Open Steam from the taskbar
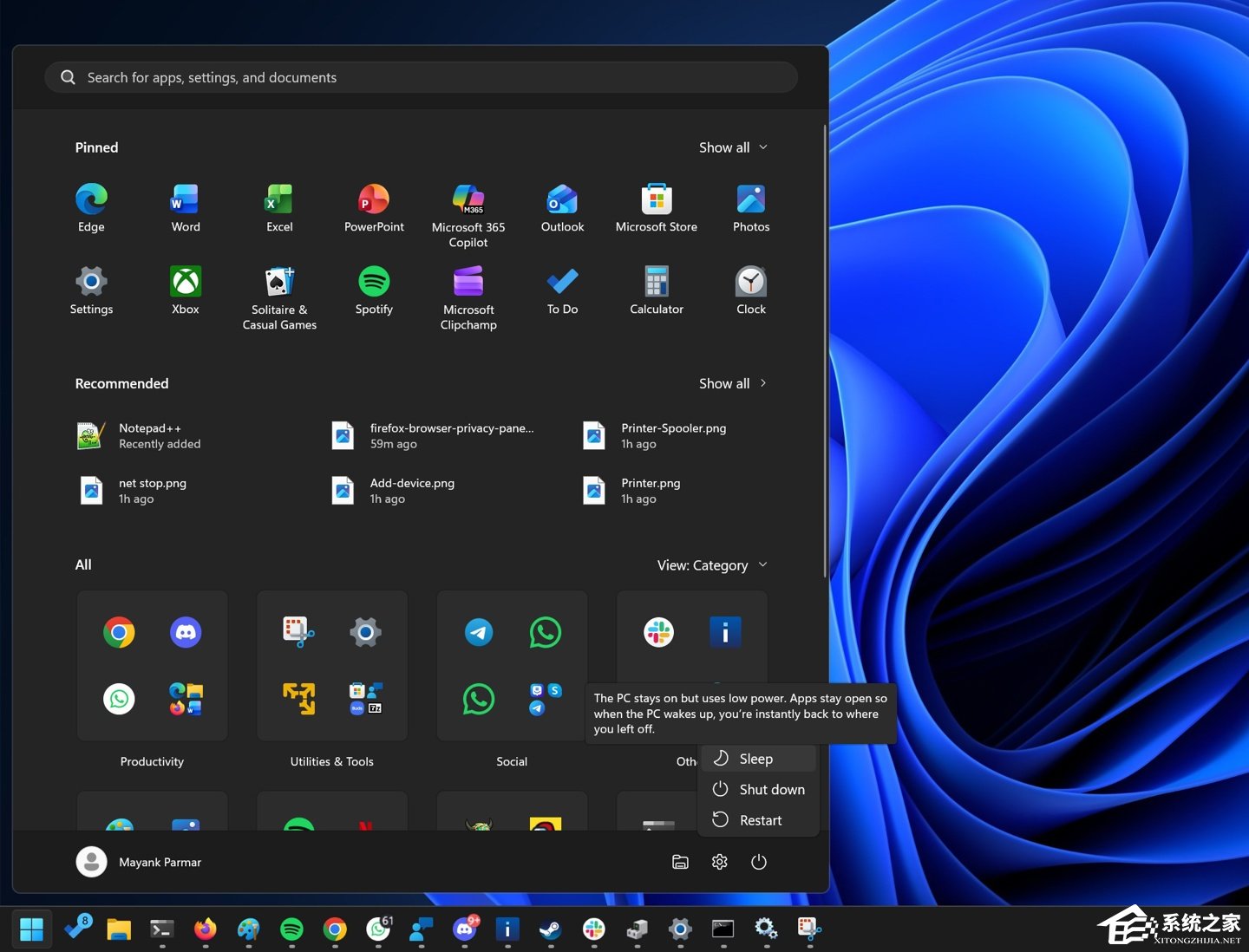 pyautogui.click(x=550, y=929)
